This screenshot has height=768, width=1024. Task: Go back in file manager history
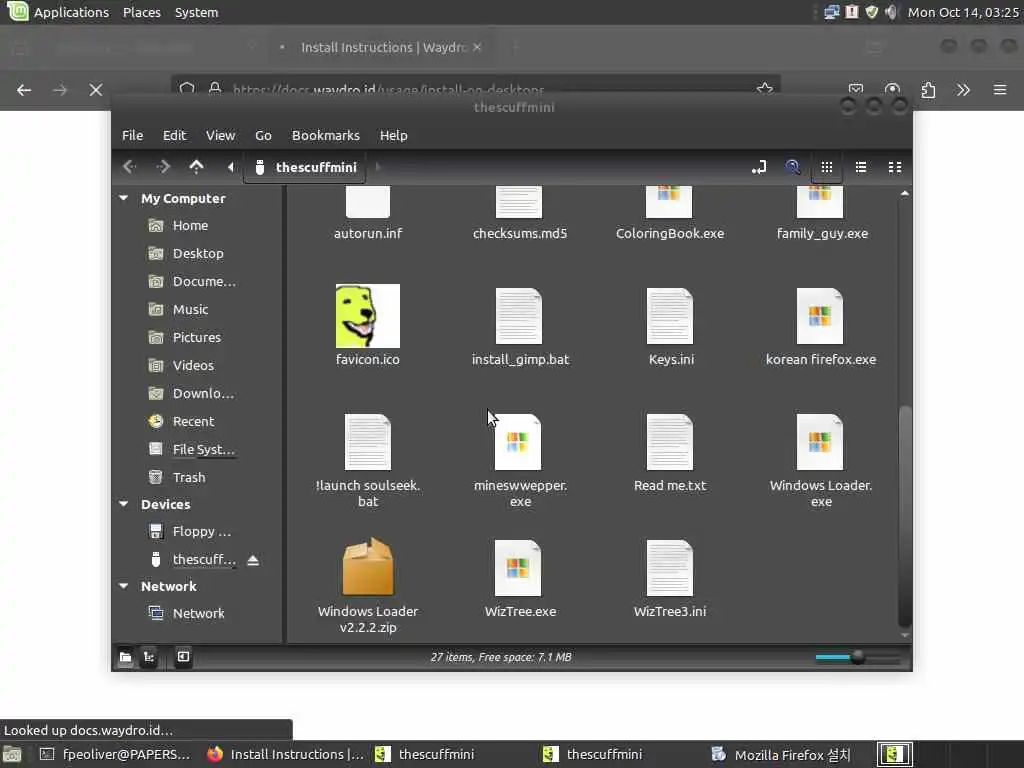129,167
